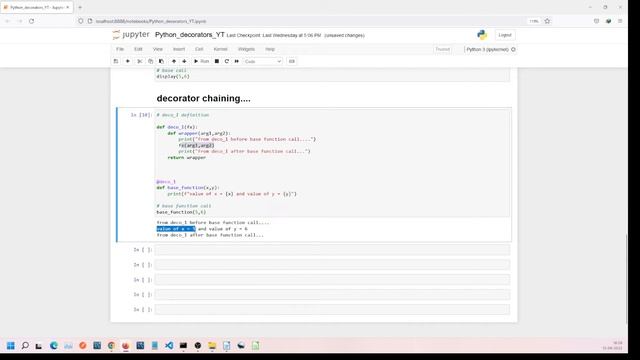Open the command palette keyboard icon
The width and height of the screenshot is (640, 360).
(291, 61)
